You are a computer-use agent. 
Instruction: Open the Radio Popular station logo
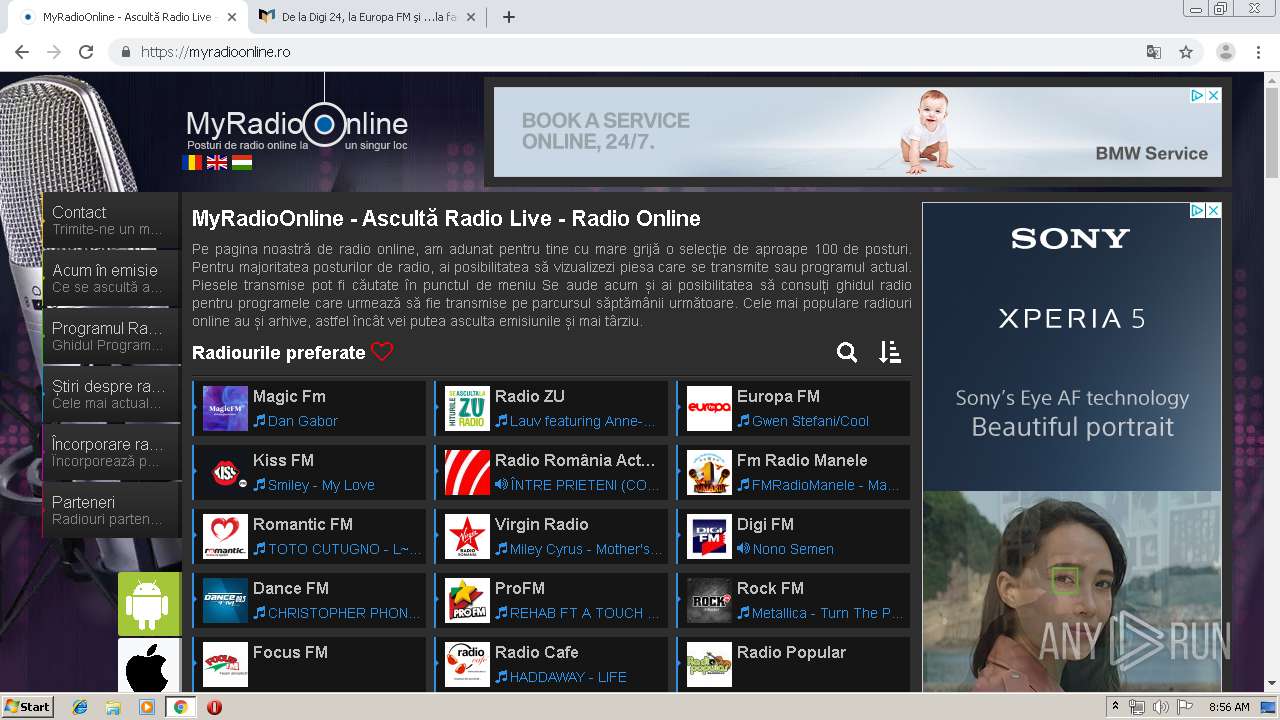(709, 664)
